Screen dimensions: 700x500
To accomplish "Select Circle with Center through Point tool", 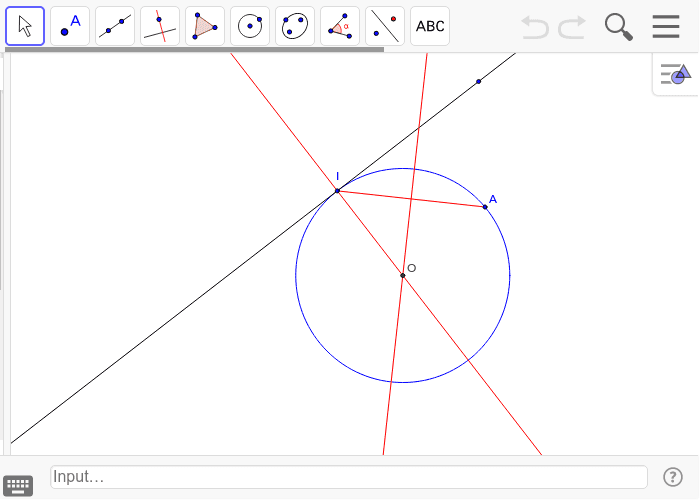I will 250,26.
